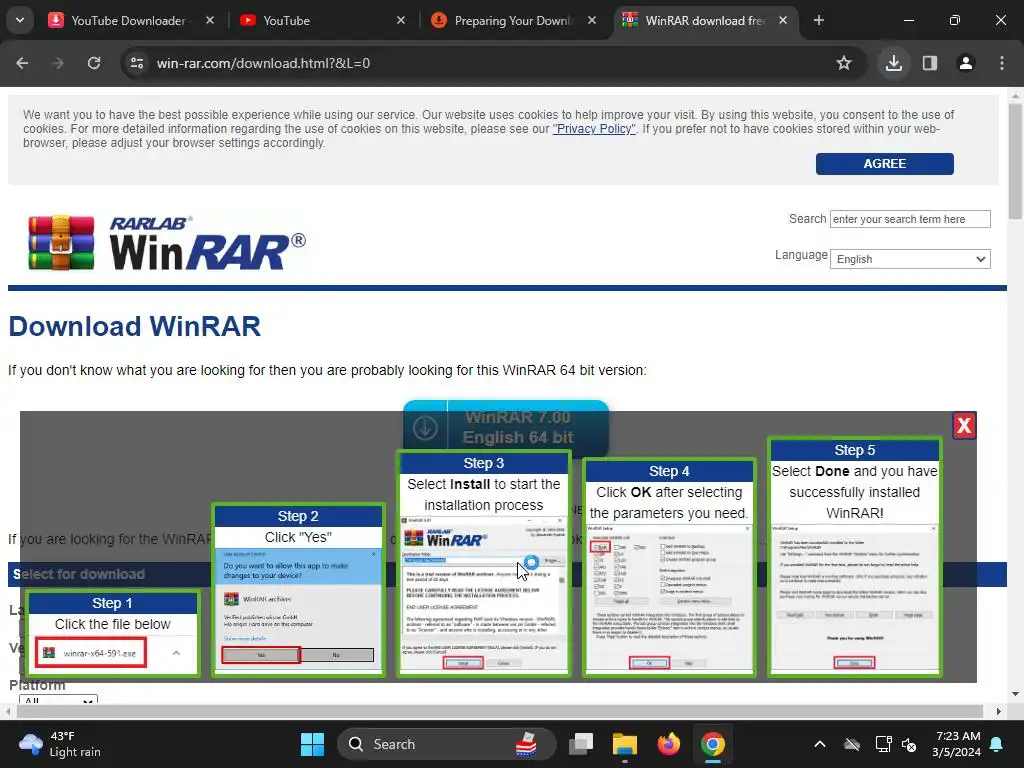This screenshot has width=1024, height=768.
Task: Open the Language dropdown set to English
Action: coord(910,259)
